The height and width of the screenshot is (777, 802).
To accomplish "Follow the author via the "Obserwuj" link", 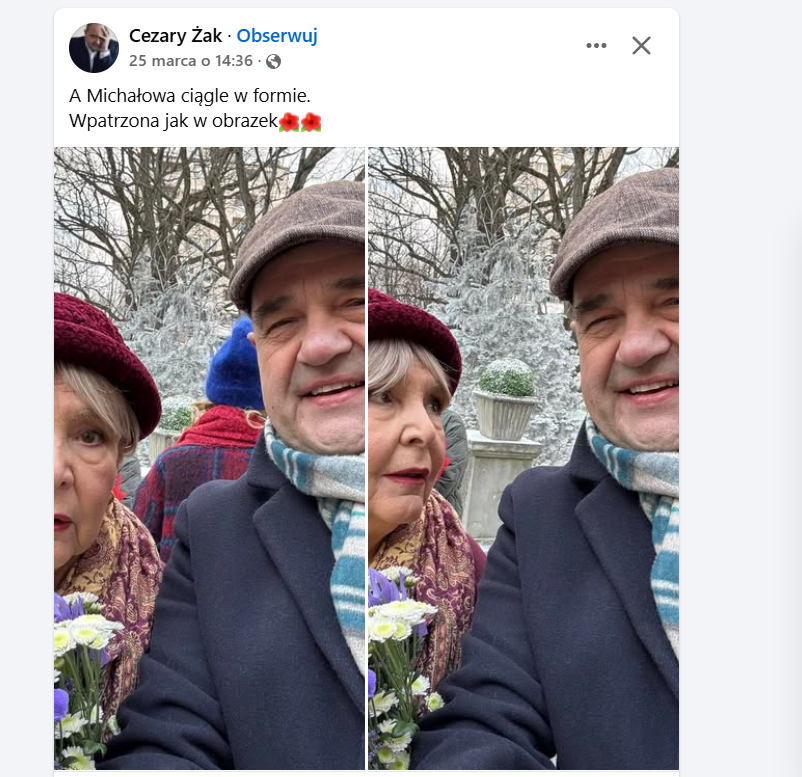I will (277, 36).
